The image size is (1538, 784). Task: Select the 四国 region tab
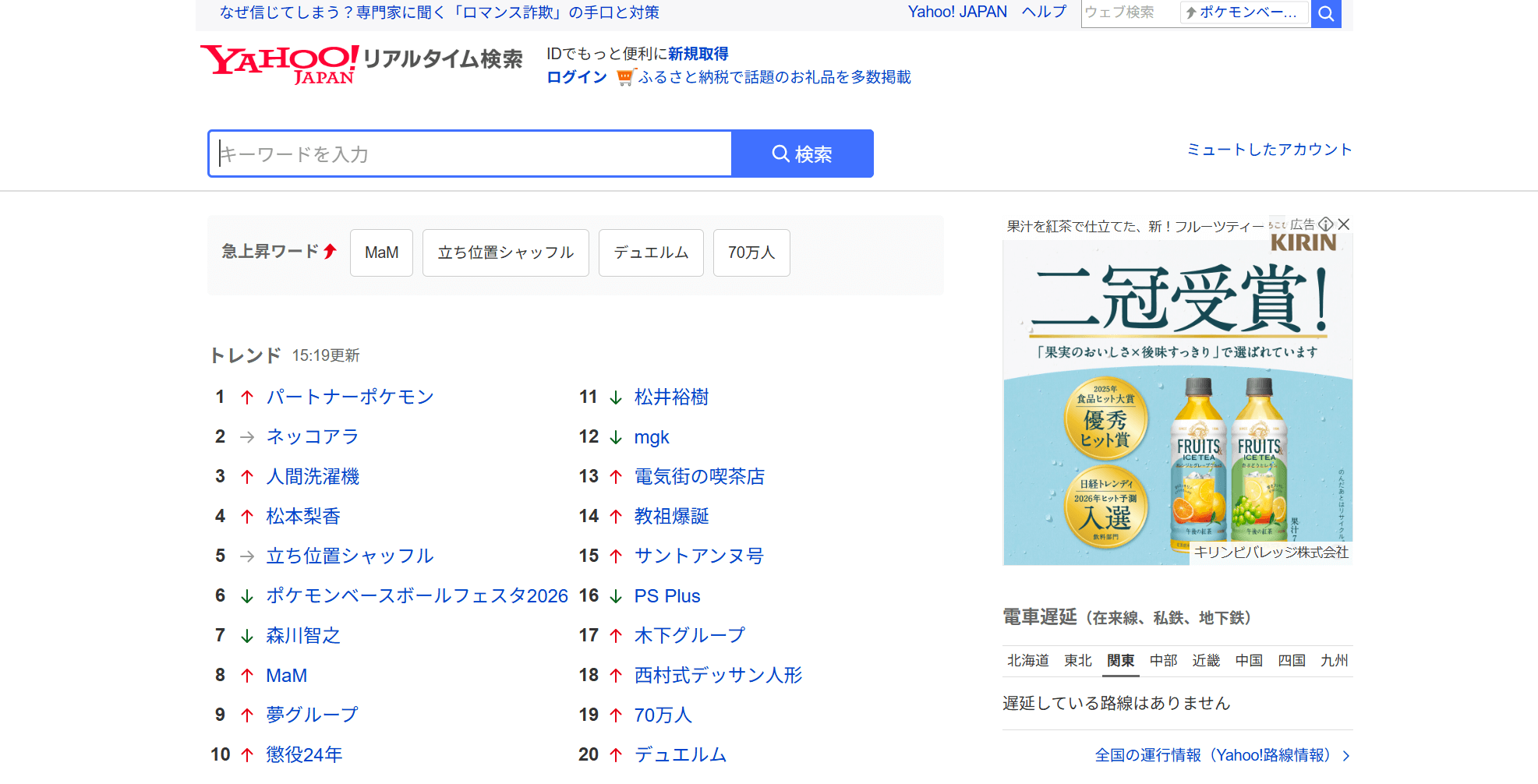coord(1292,660)
